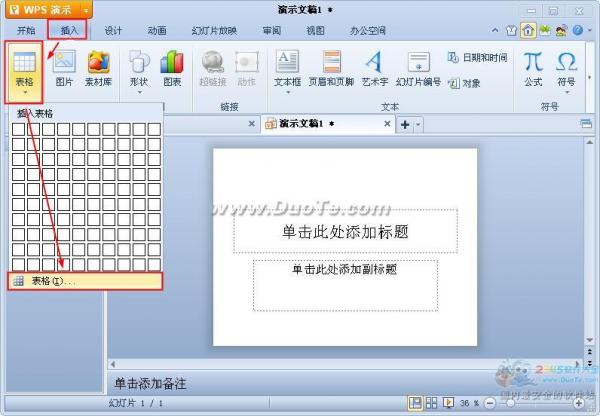This screenshot has height=416, width=600.
Task: Choose 表格(I)... menu entry
Action: pyautogui.click(x=85, y=281)
